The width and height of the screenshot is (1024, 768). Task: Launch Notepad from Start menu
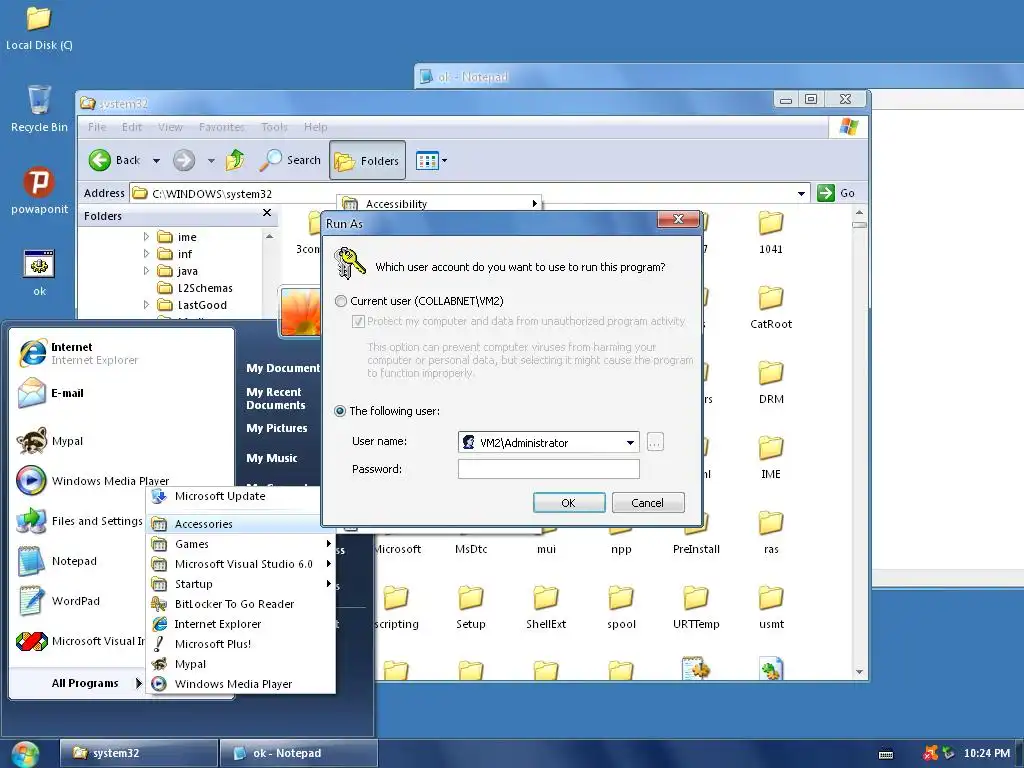(x=80, y=561)
